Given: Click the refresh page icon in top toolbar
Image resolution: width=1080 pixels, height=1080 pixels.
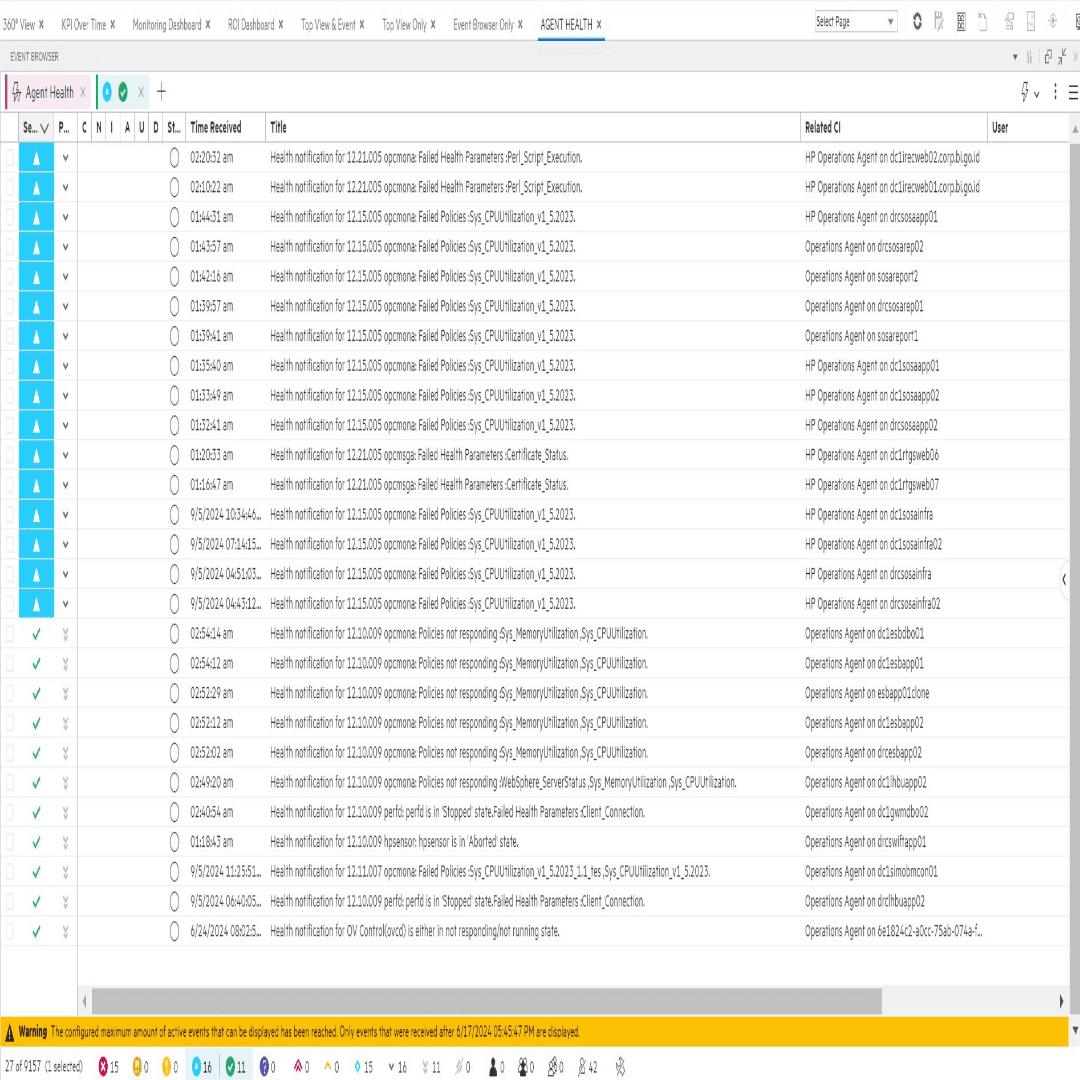Looking at the screenshot, I should (x=918, y=22).
